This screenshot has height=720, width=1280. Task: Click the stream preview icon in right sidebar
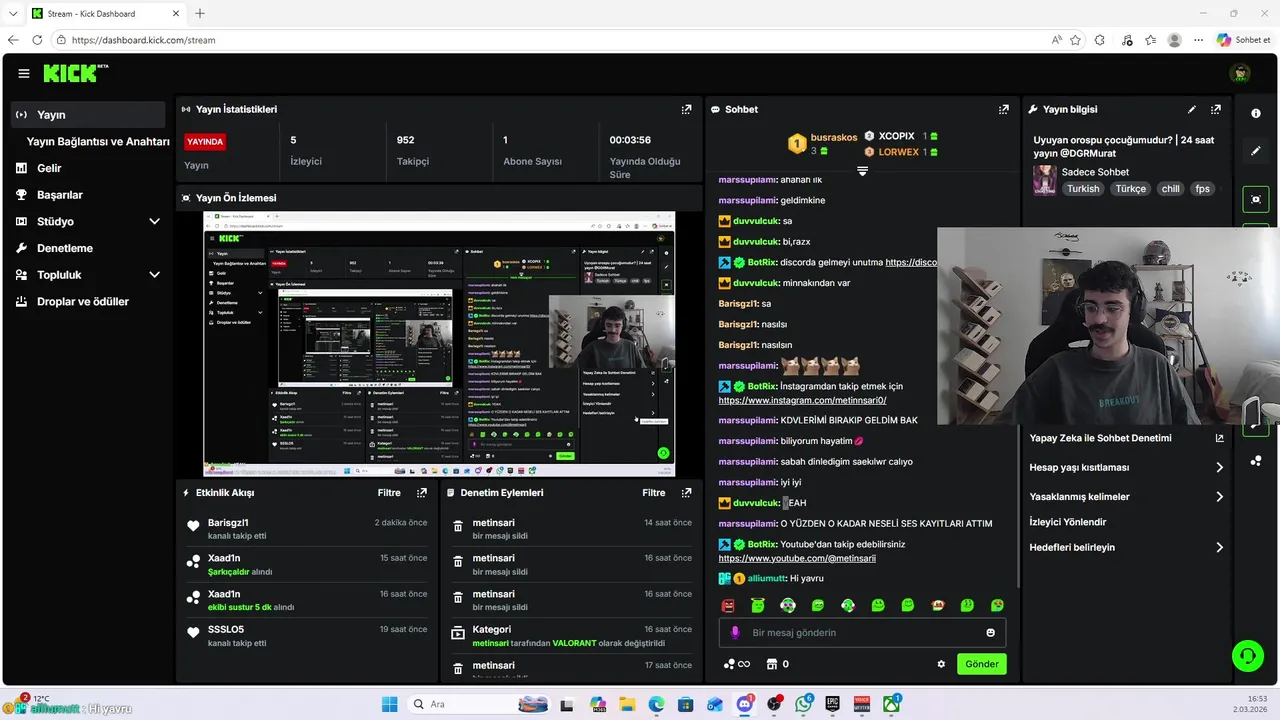coord(1256,199)
